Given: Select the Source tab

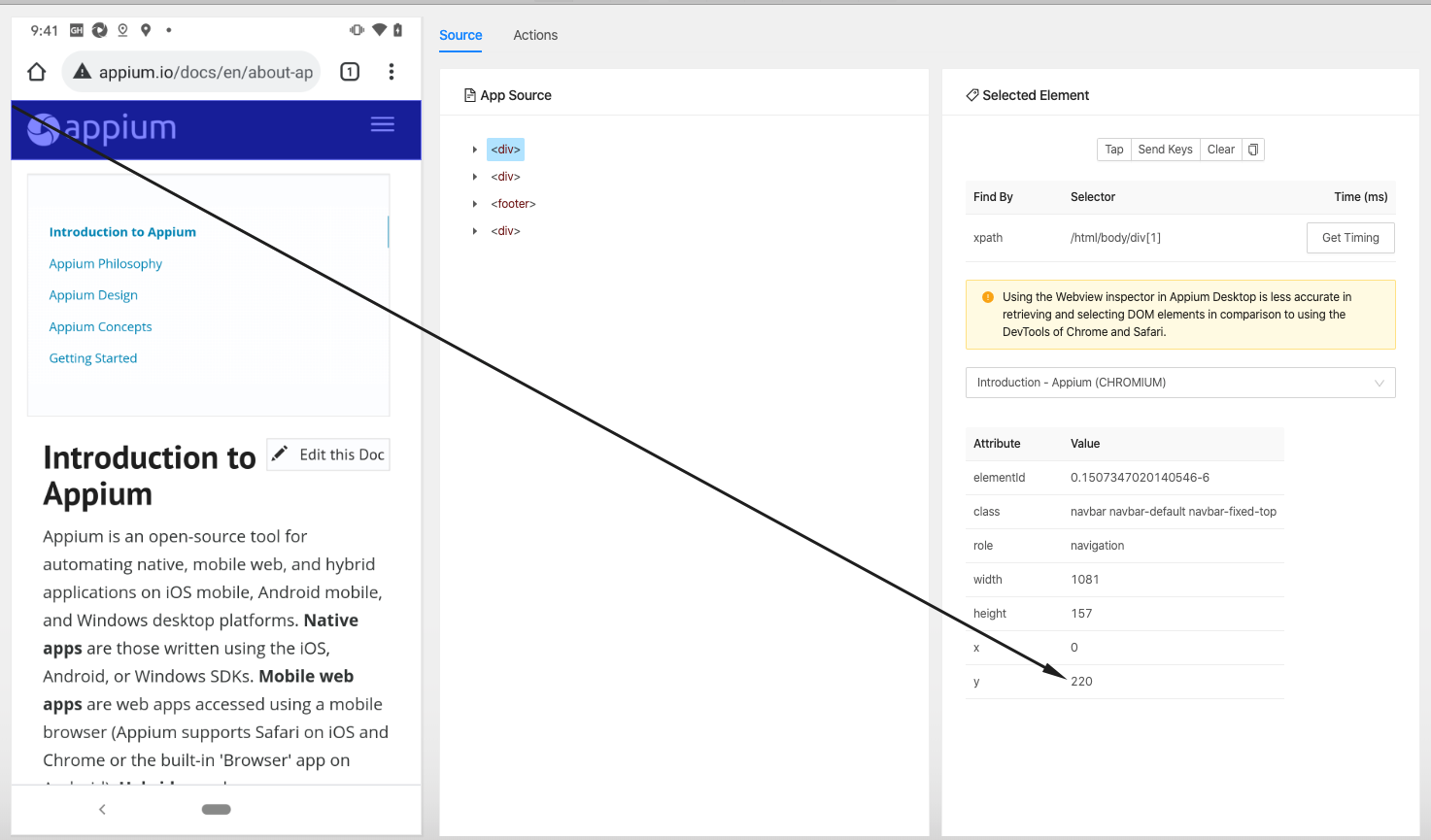Looking at the screenshot, I should point(460,35).
